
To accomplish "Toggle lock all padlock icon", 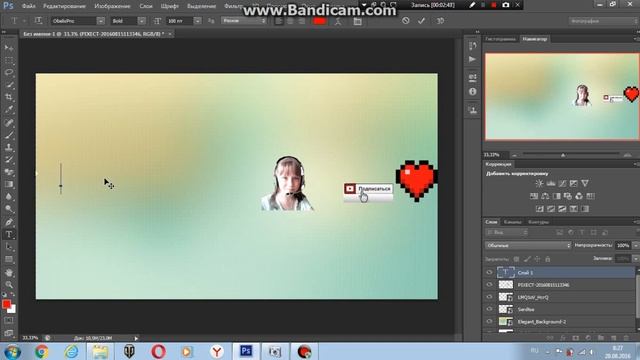I will pos(548,259).
